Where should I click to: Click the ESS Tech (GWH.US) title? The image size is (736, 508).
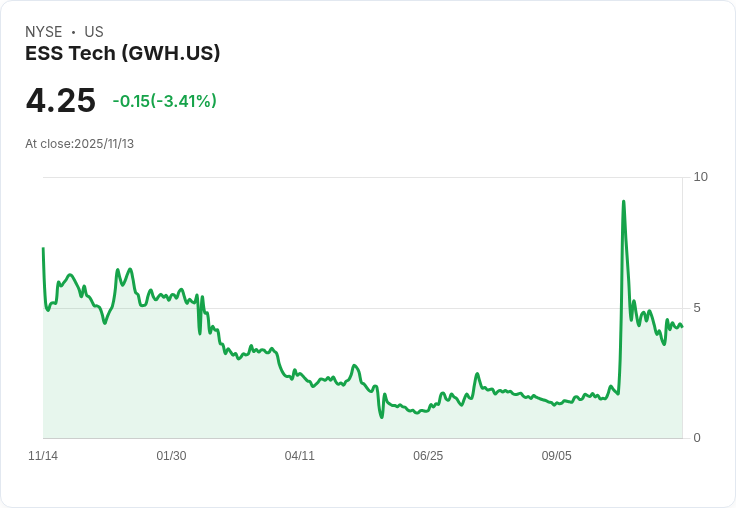tap(123, 54)
